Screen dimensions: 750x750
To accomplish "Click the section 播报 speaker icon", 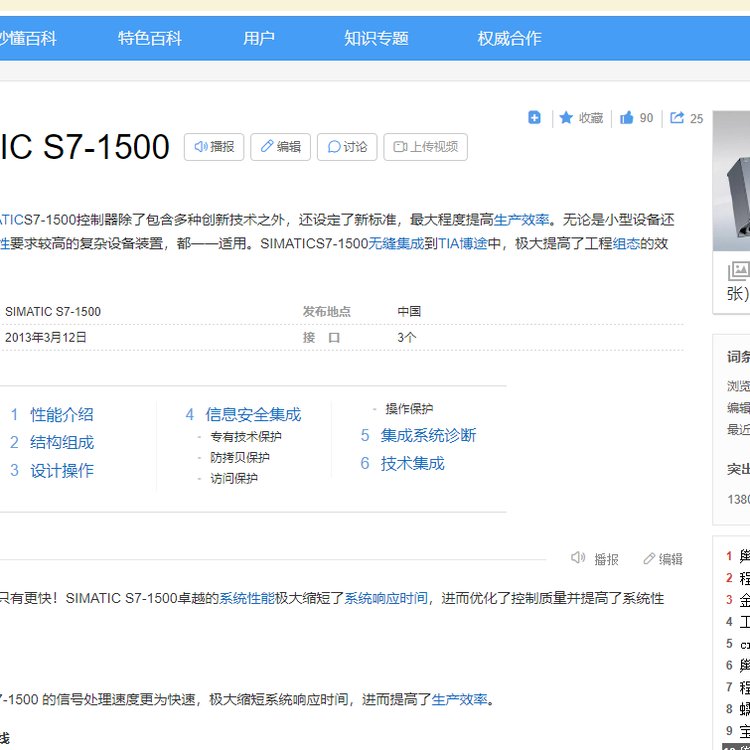I will 578,559.
